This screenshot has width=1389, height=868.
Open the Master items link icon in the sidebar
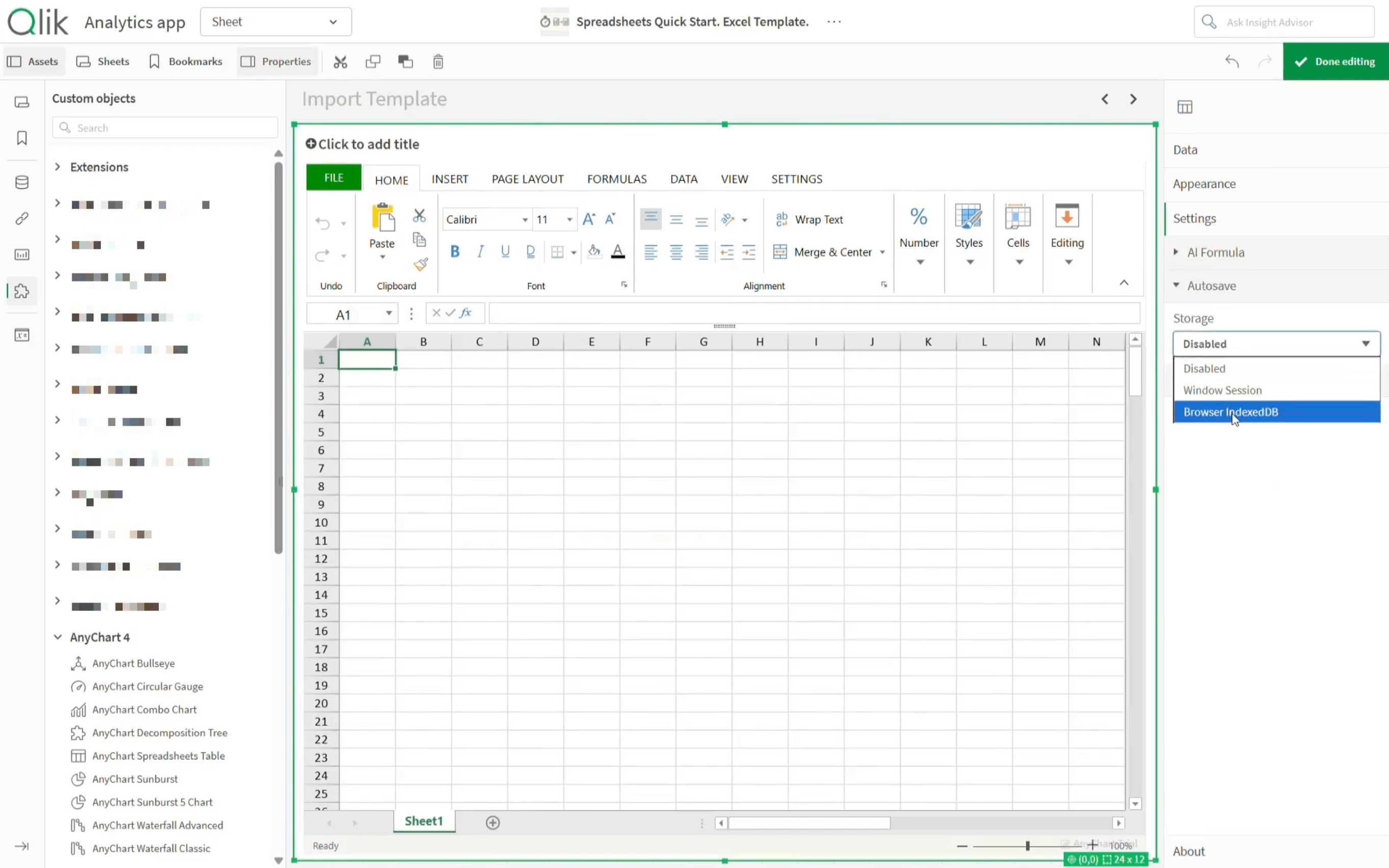point(22,218)
